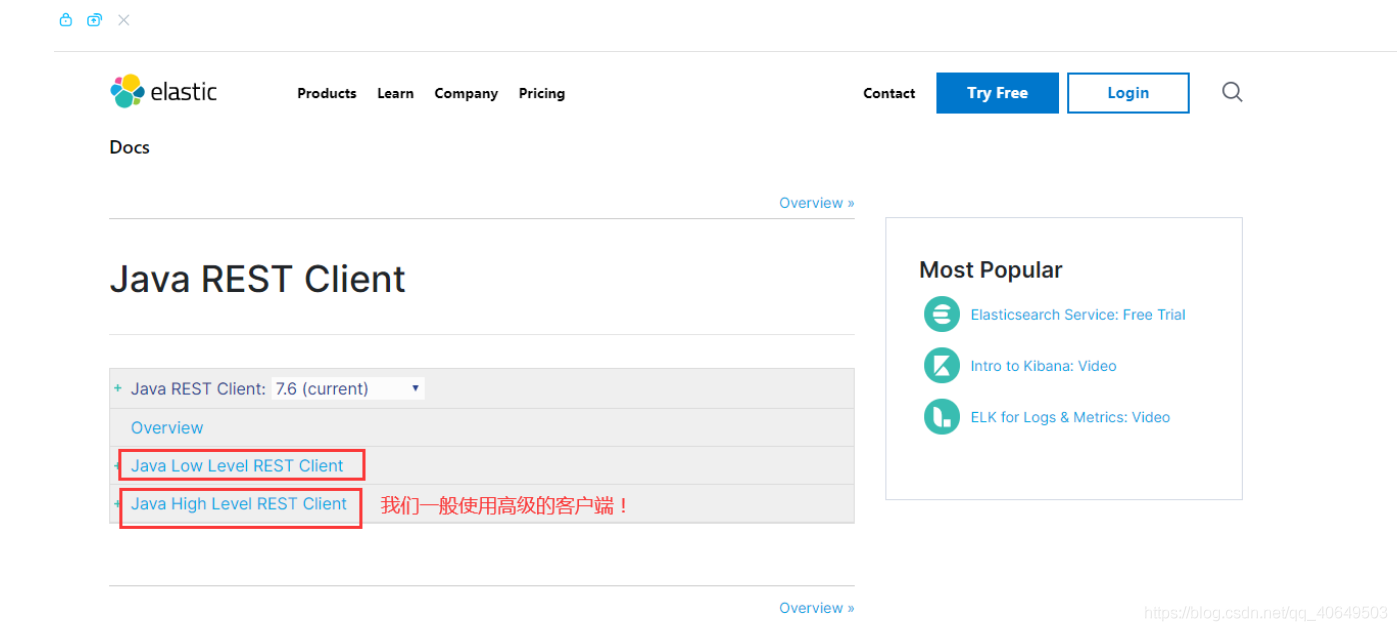This screenshot has height=631, width=1397.
Task: Open the Products menu
Action: [x=327, y=93]
